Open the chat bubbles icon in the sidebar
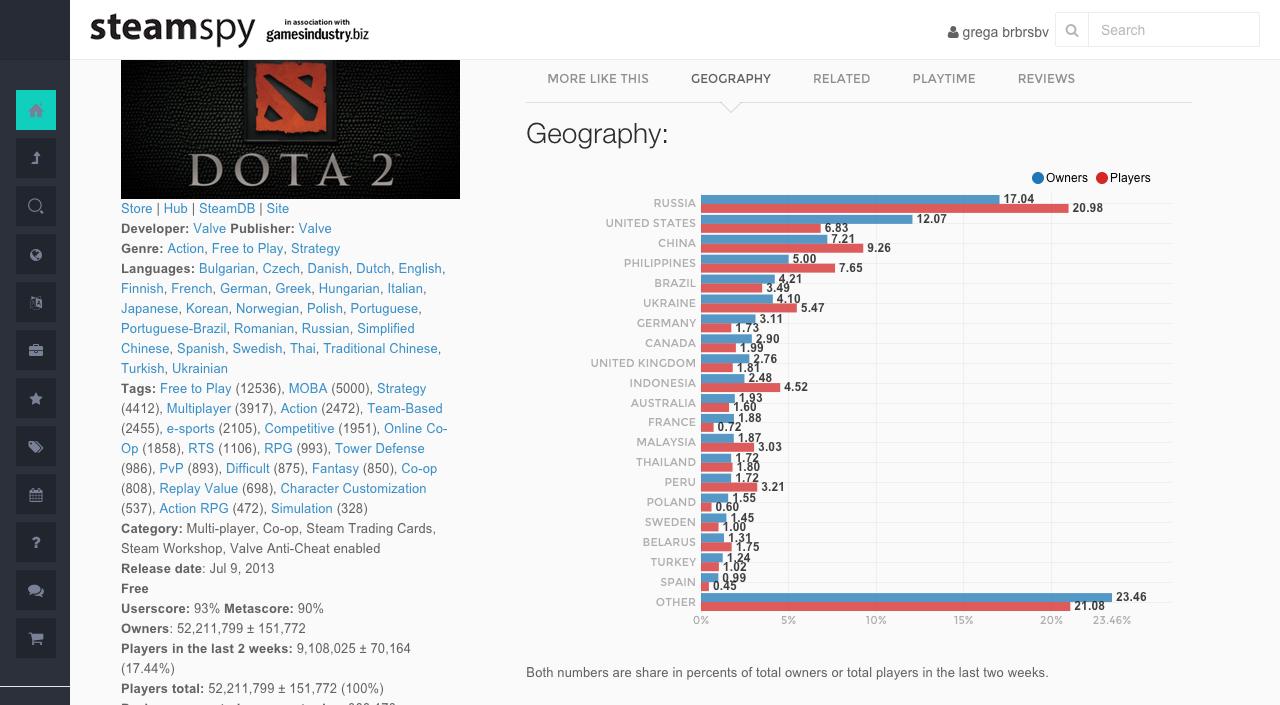1280x705 pixels. tap(36, 591)
